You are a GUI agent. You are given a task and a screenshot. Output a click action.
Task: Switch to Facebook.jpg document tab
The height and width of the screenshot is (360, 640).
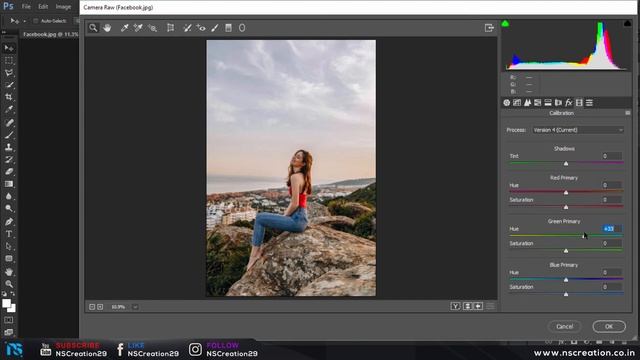click(50, 34)
